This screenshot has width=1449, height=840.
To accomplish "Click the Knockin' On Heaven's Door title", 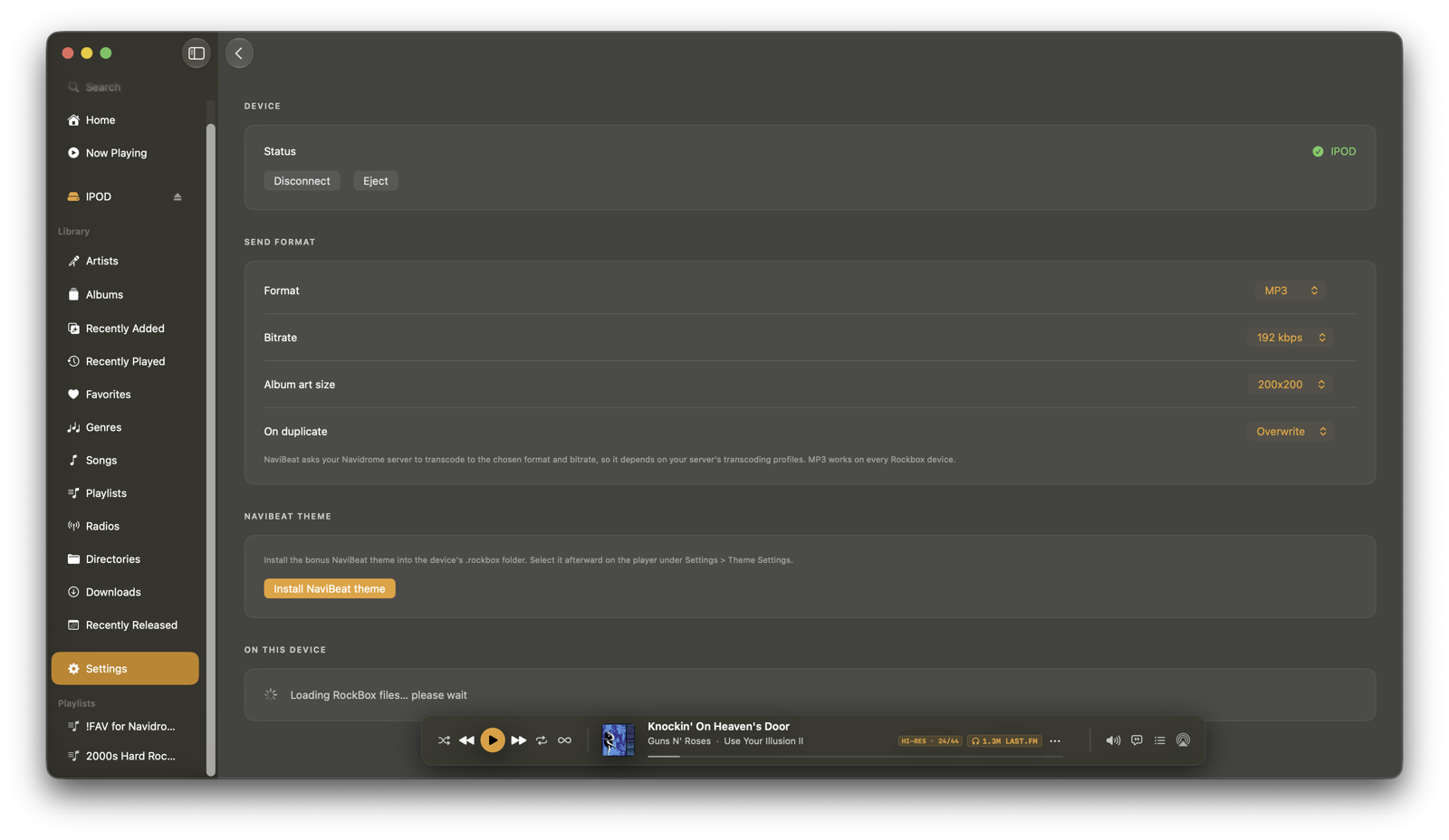I will pos(718,726).
